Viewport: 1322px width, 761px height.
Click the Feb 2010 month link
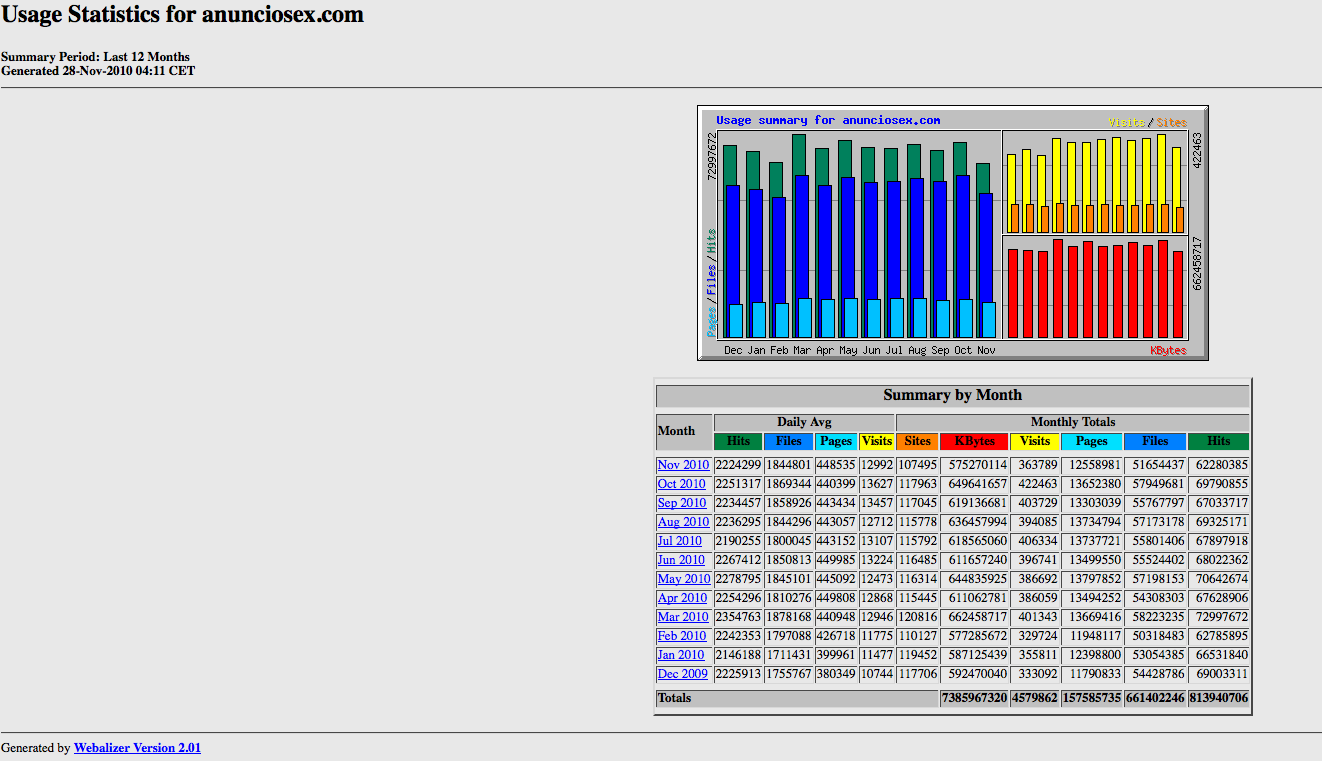(x=681, y=636)
